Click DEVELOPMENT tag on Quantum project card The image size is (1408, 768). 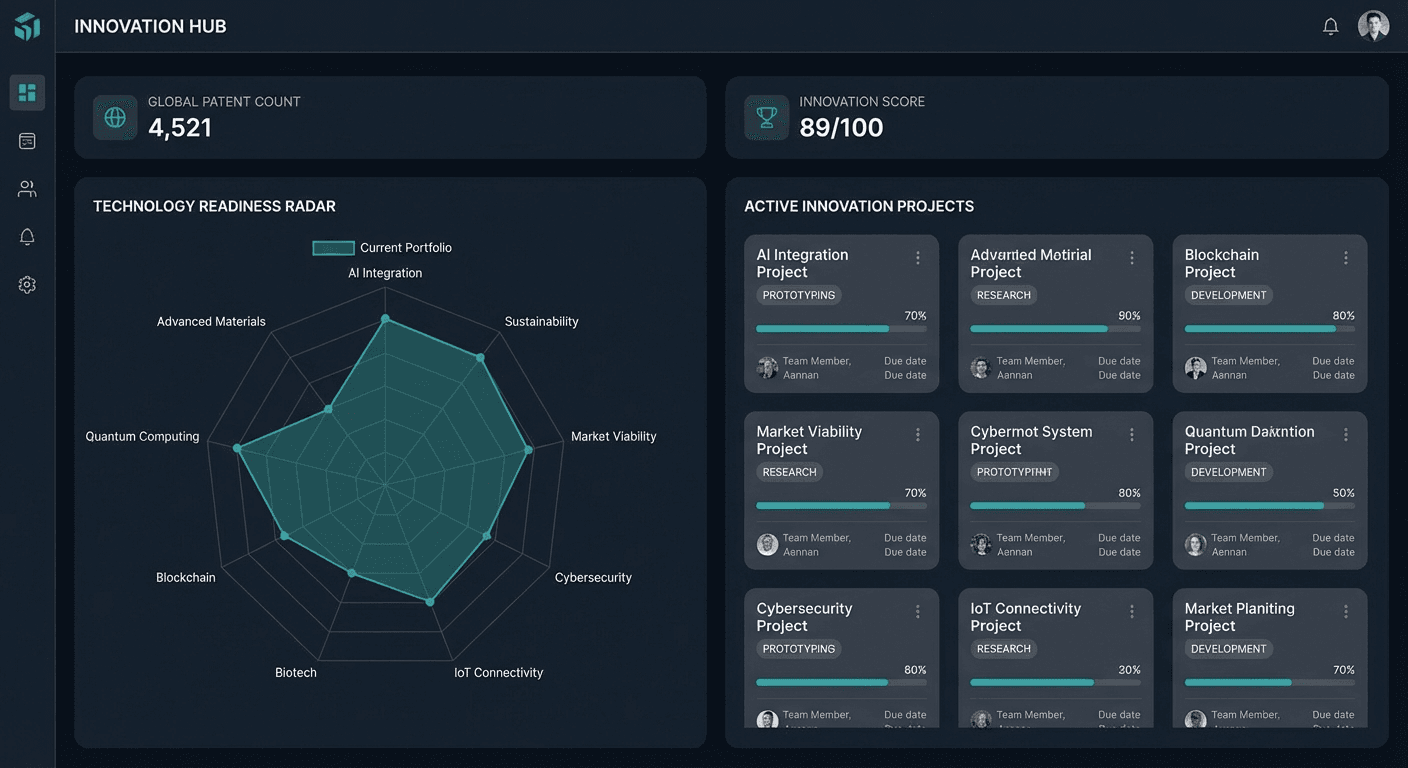coord(1228,472)
